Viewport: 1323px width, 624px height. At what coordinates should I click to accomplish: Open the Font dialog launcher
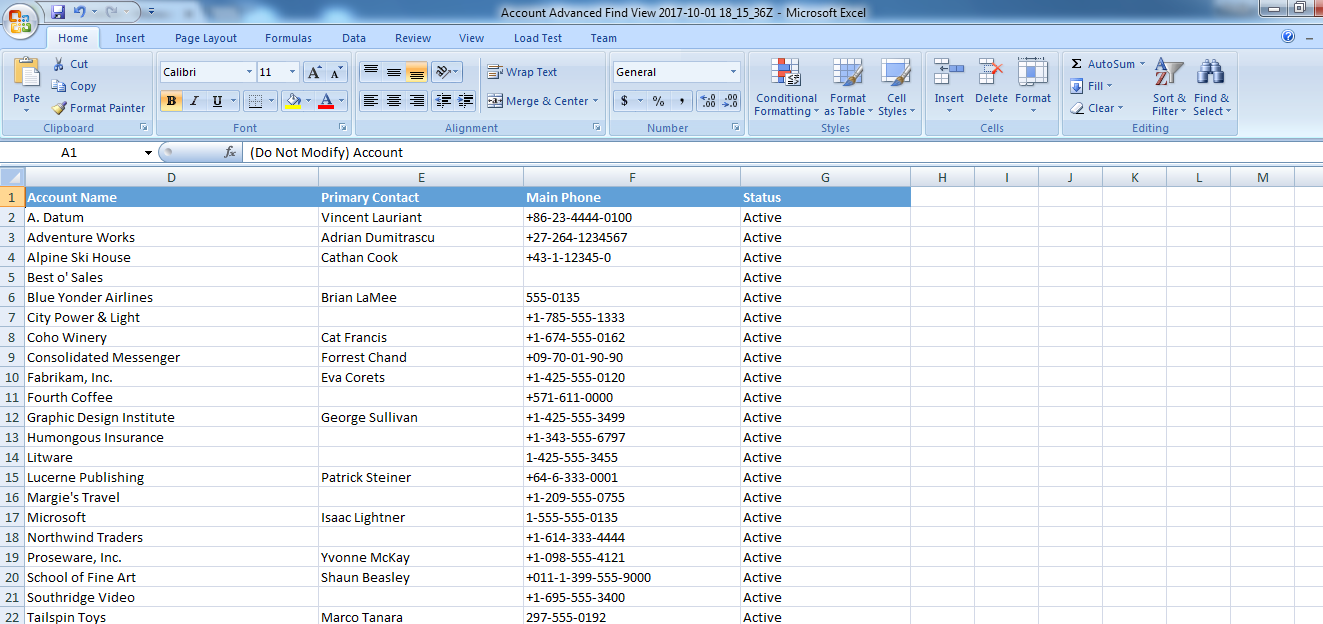343,128
